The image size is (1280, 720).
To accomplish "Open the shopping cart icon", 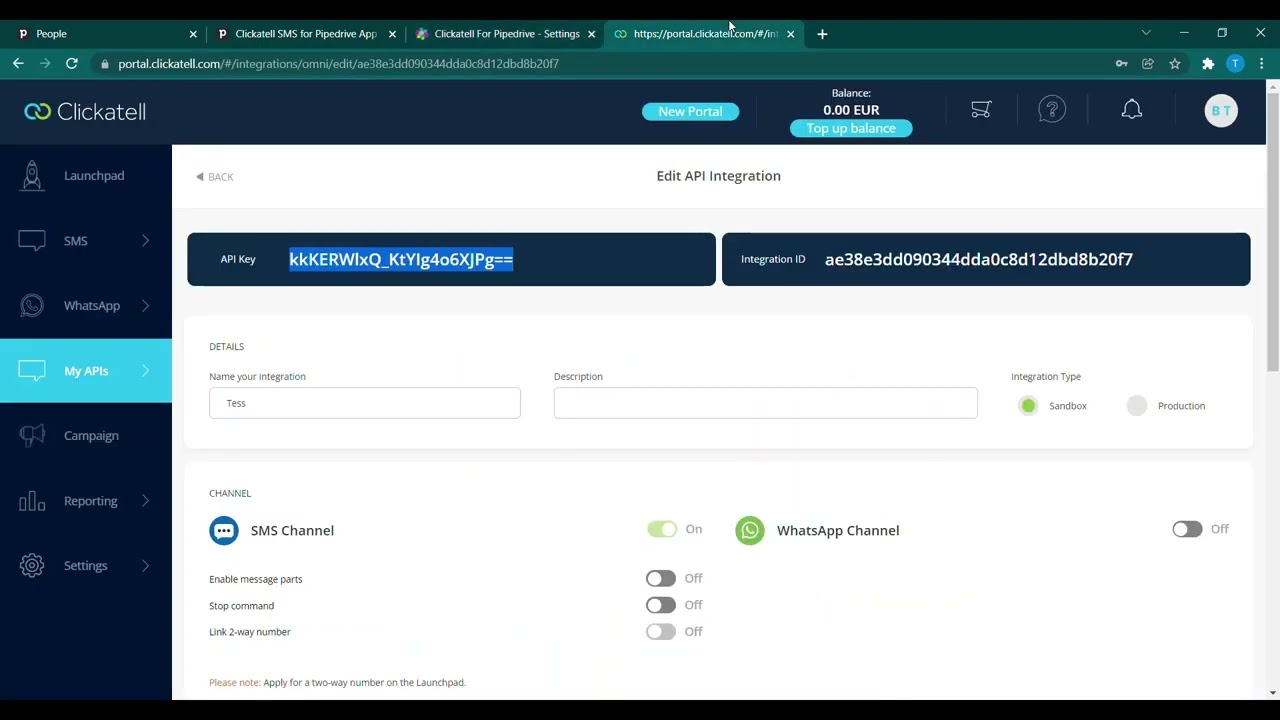I will 981,110.
